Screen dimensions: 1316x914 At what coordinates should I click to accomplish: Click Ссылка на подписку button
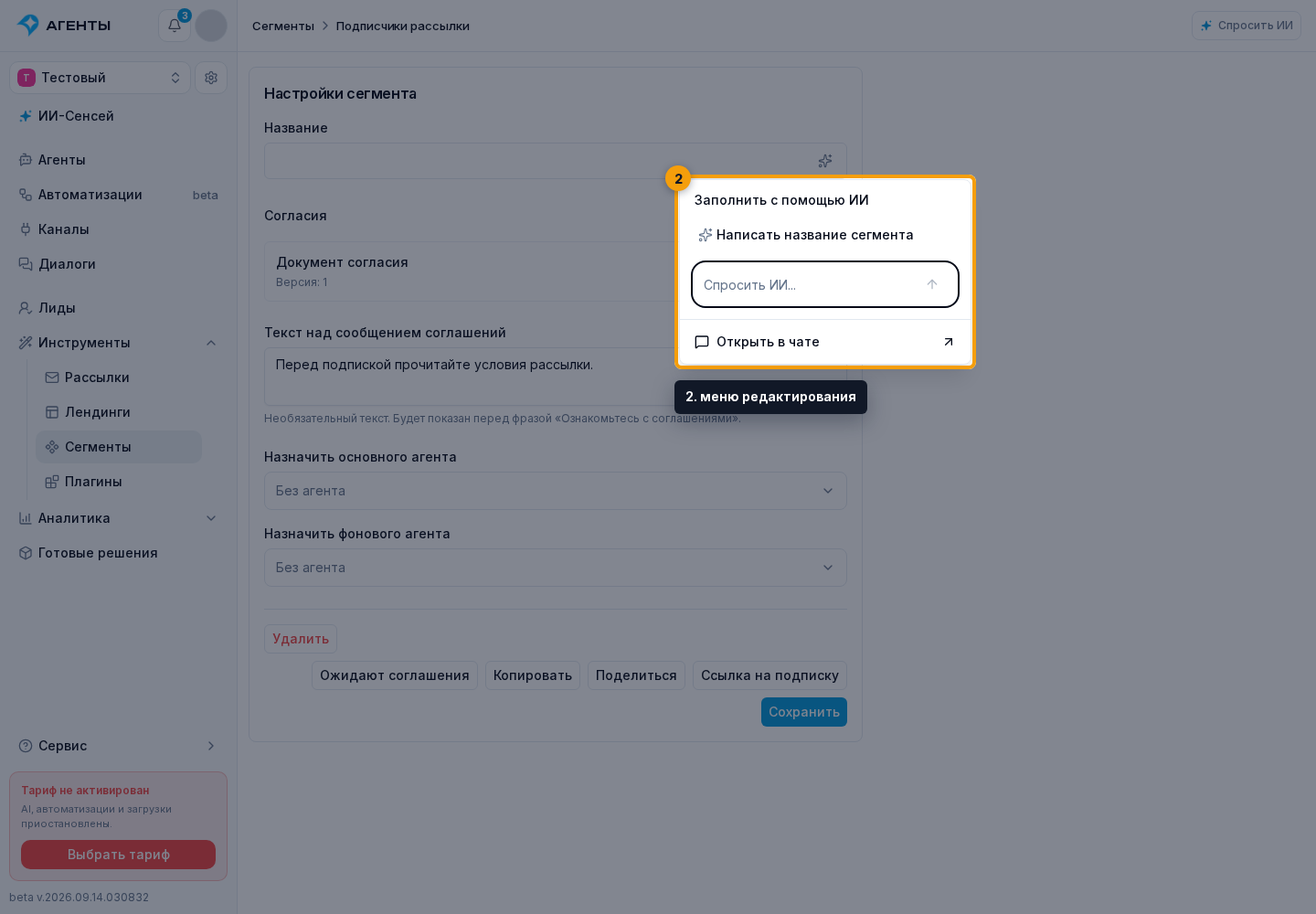[x=769, y=675]
